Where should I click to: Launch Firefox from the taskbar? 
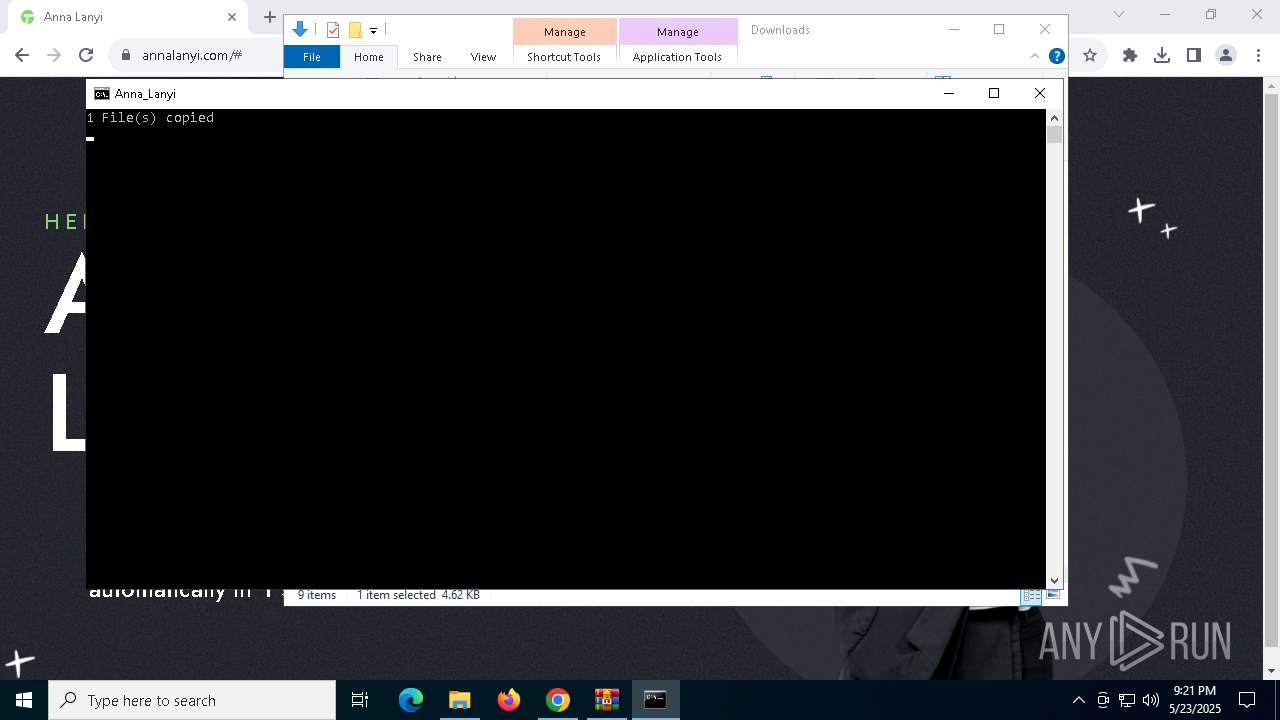click(x=509, y=700)
